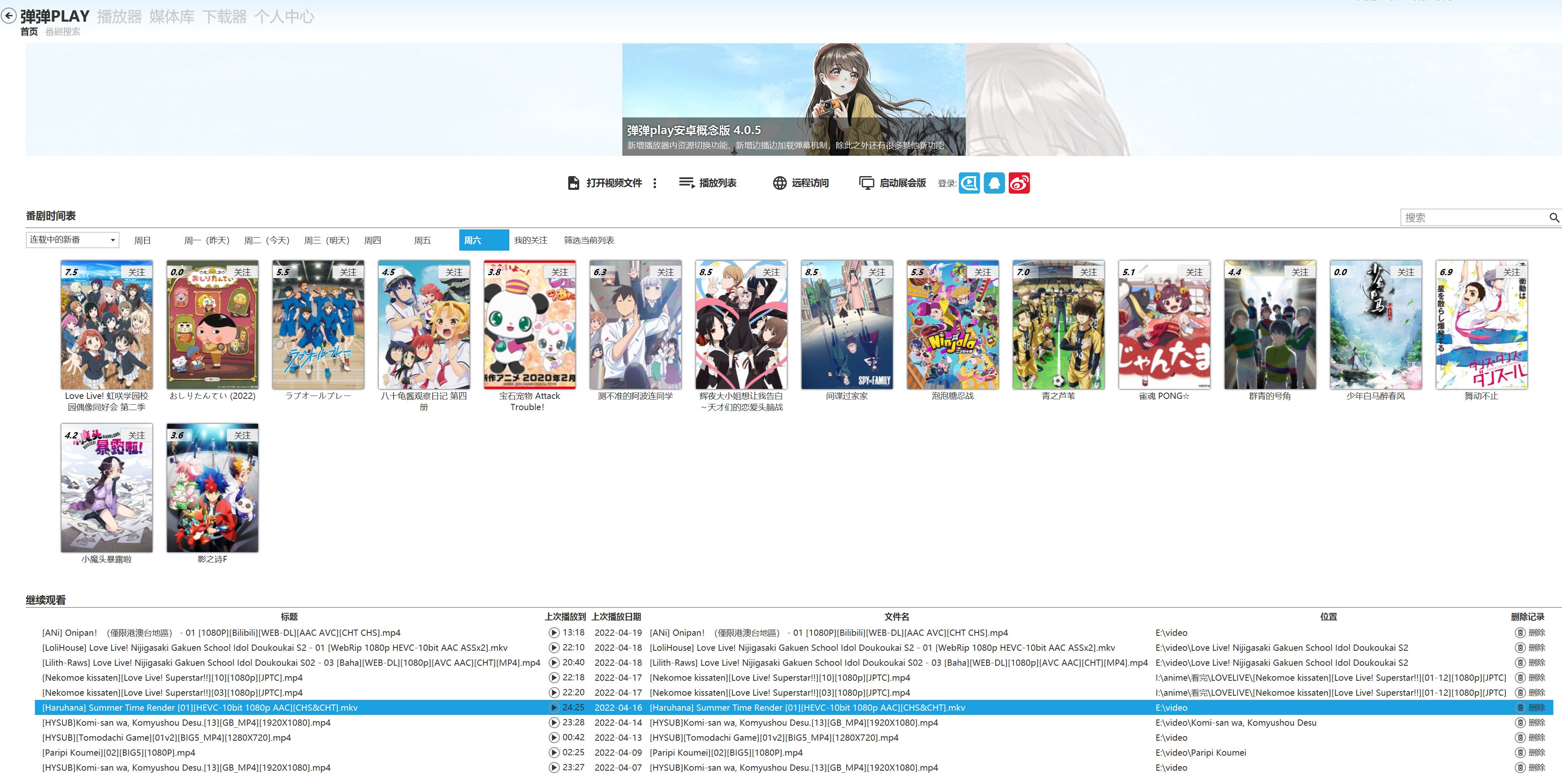This screenshot has height=784, width=1562.
Task: Resume Superstar!! [10] at 22:18 play icon
Action: [x=553, y=677]
